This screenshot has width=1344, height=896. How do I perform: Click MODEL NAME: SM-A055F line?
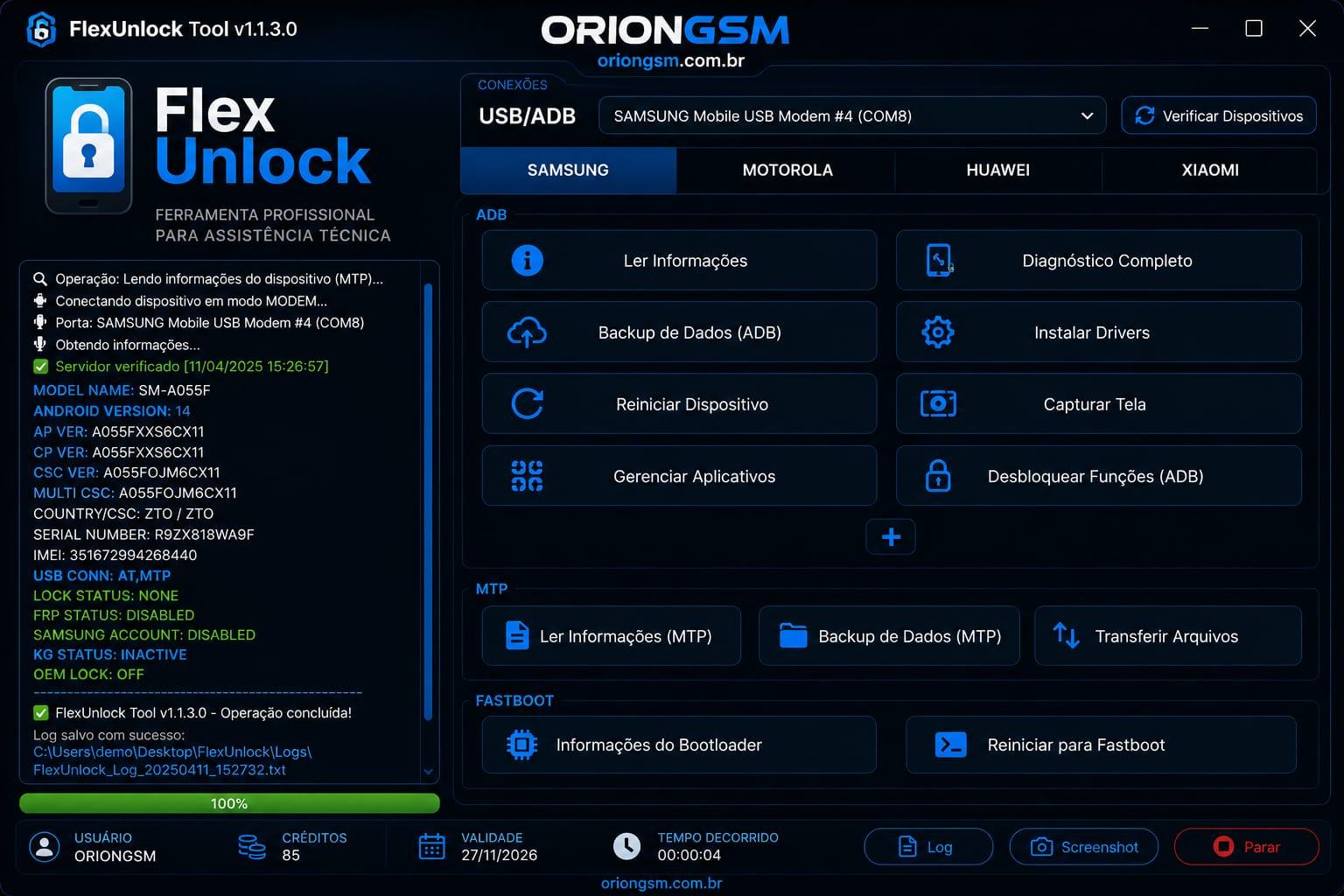[122, 390]
